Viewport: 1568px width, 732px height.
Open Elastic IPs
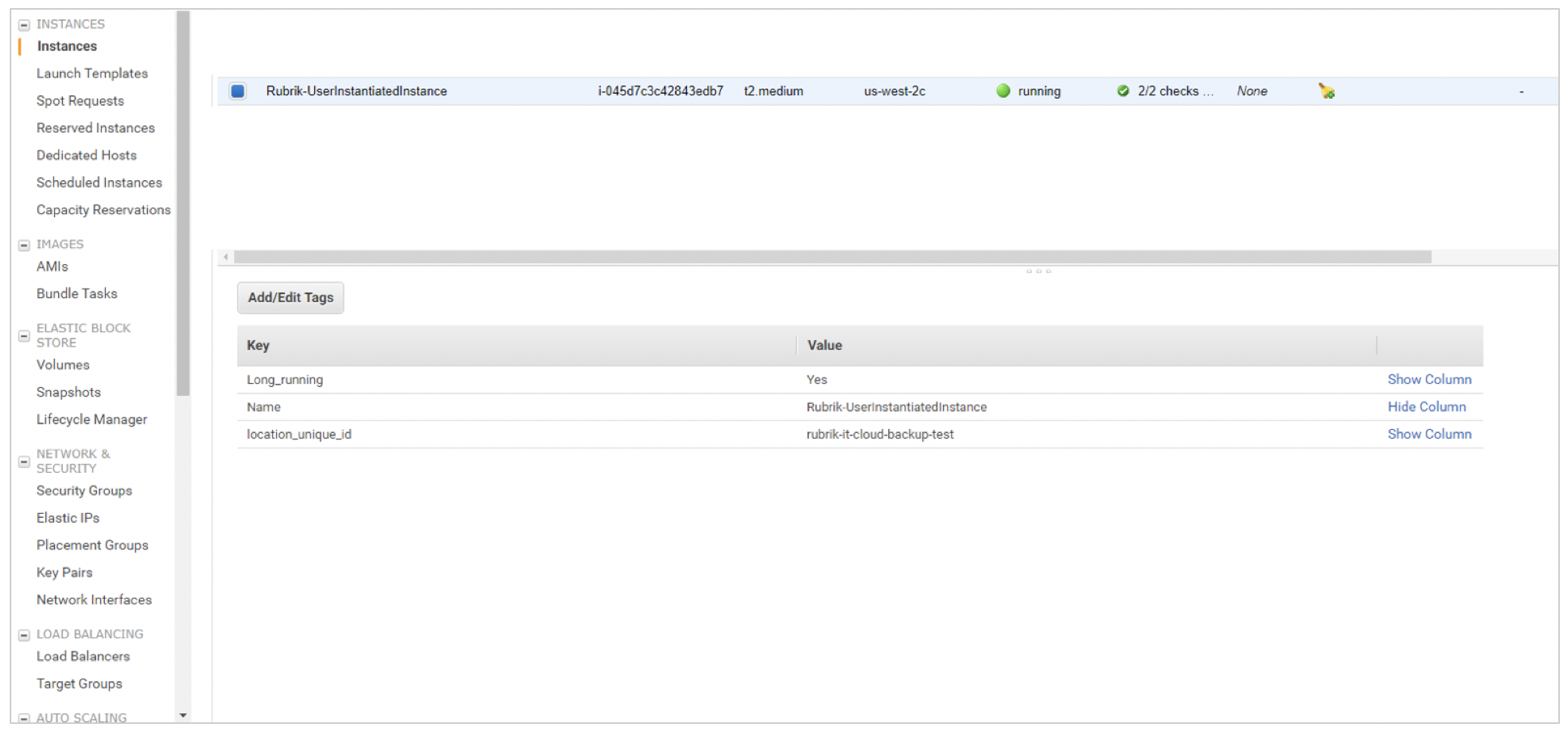[68, 519]
